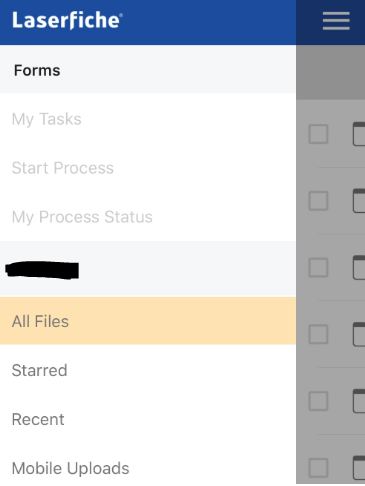This screenshot has width=365, height=486.
Task: Click the Laserfiche logo
Action: coord(67,20)
